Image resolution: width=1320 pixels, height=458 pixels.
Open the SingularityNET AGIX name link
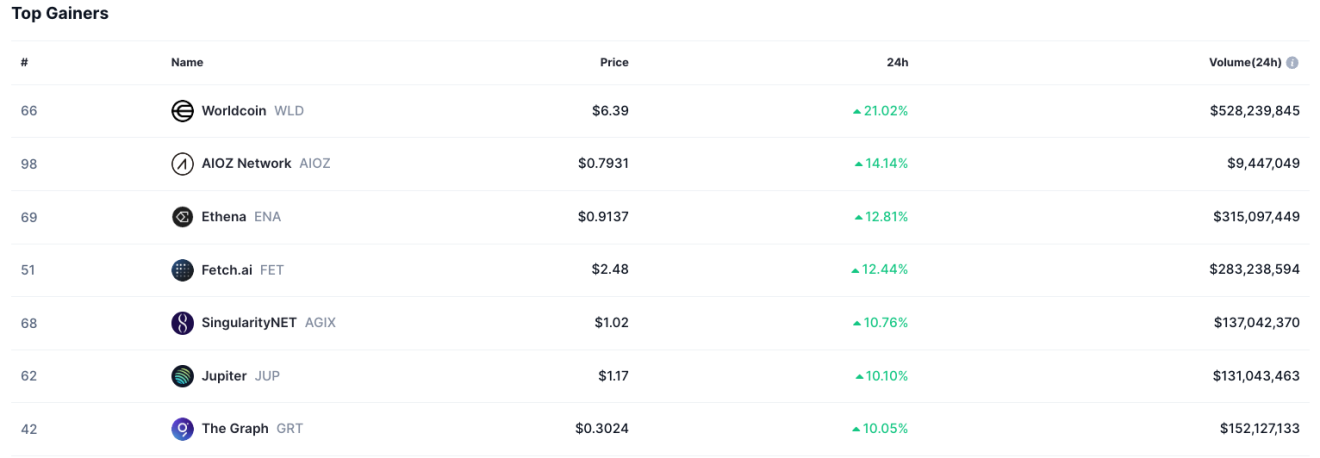tap(249, 323)
